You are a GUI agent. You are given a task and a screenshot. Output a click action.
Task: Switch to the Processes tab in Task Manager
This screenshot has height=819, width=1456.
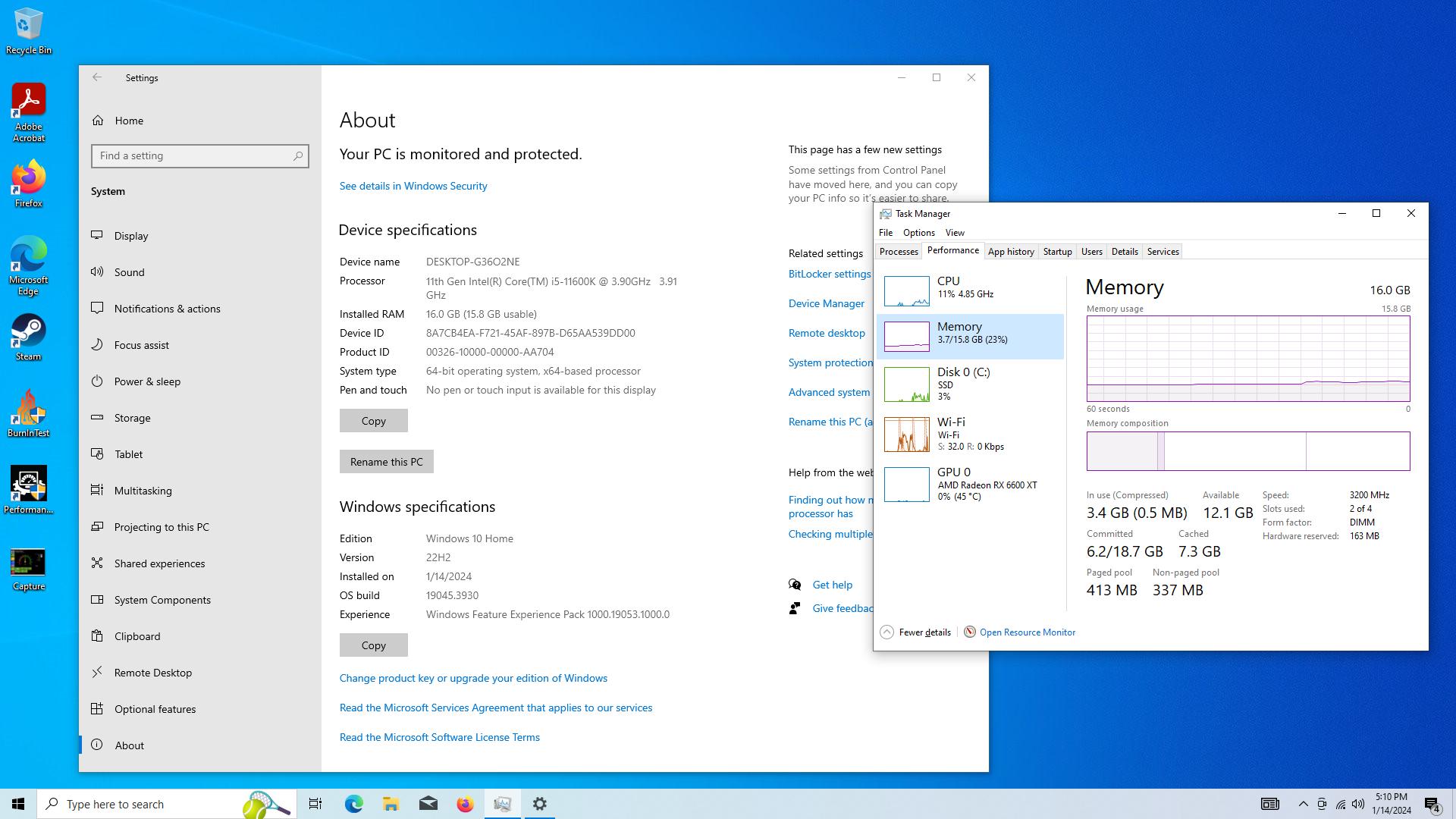(899, 252)
